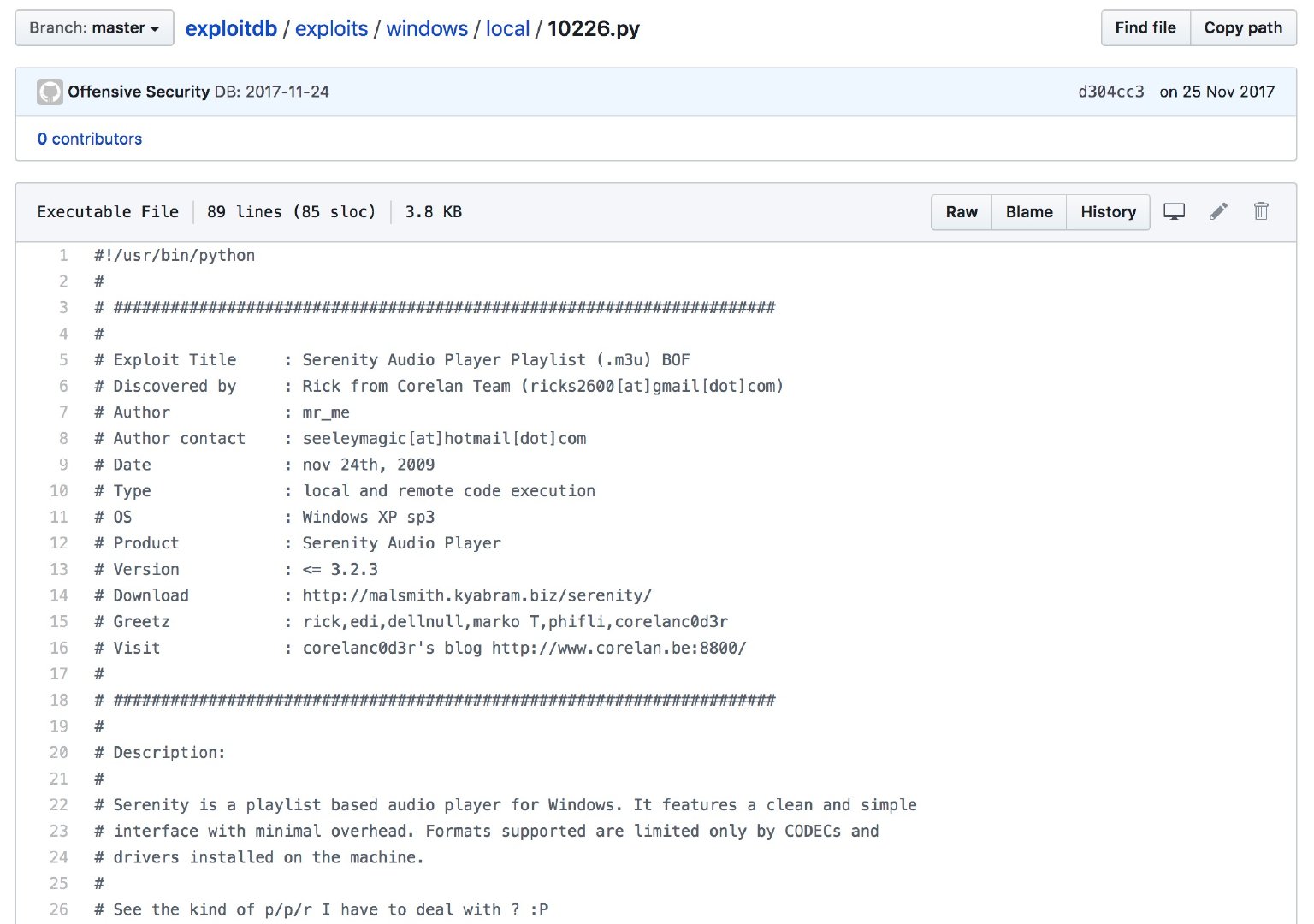
Task: Click the pencil edit file icon
Action: tap(1218, 211)
